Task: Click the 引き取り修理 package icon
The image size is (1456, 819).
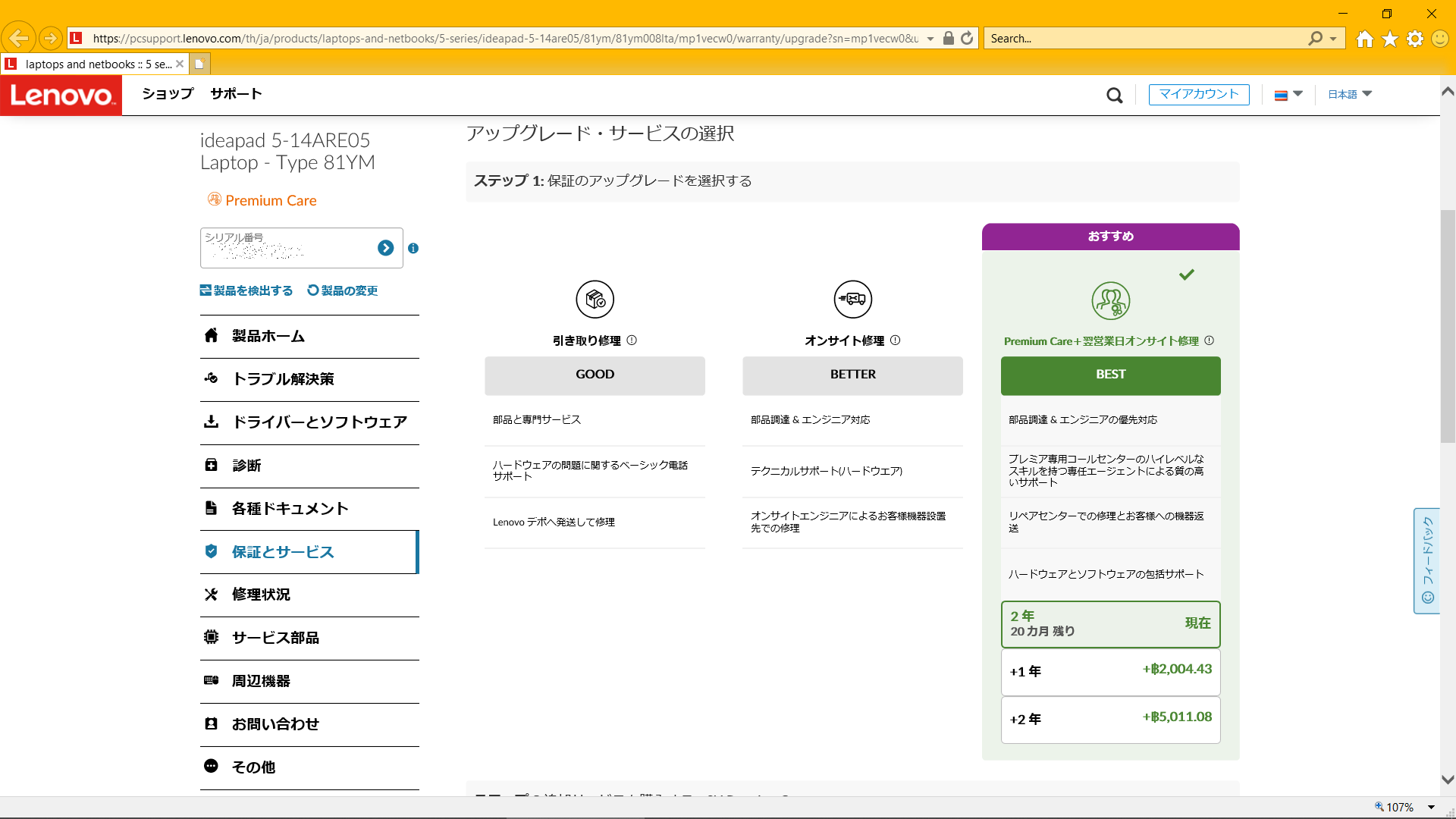Action: 595,300
